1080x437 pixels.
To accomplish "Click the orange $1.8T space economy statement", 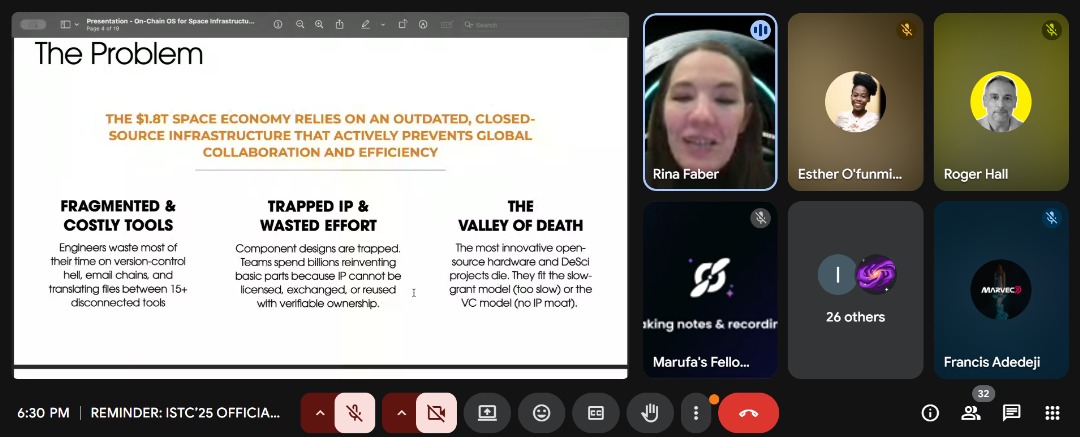I will (320, 136).
